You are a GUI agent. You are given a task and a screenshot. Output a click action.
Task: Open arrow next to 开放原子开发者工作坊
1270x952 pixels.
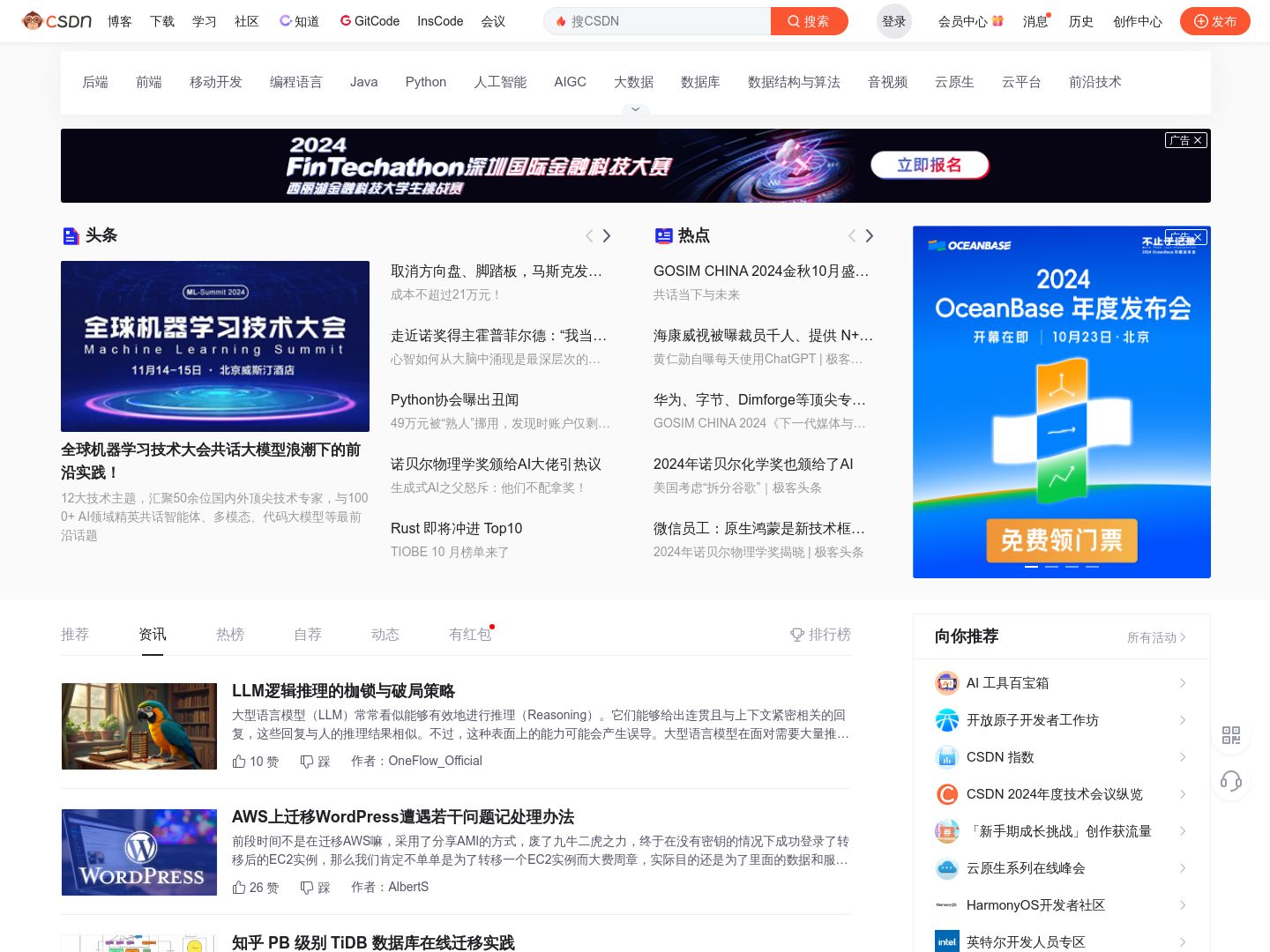coord(1183,720)
